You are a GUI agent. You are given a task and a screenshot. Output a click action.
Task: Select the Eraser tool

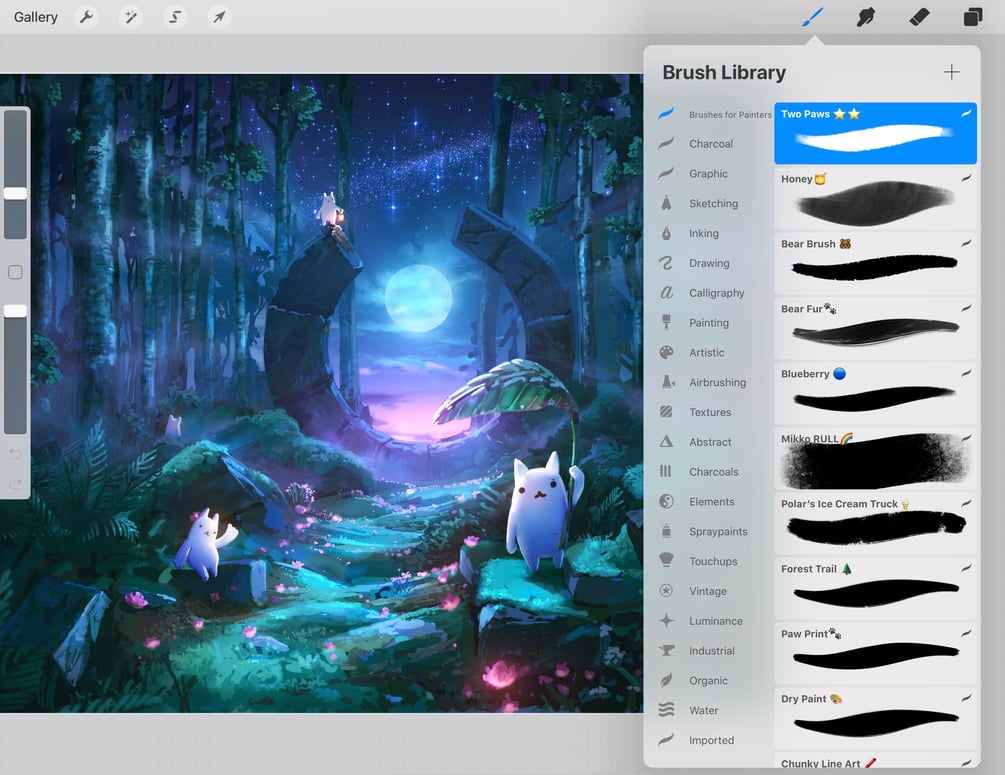click(x=919, y=17)
